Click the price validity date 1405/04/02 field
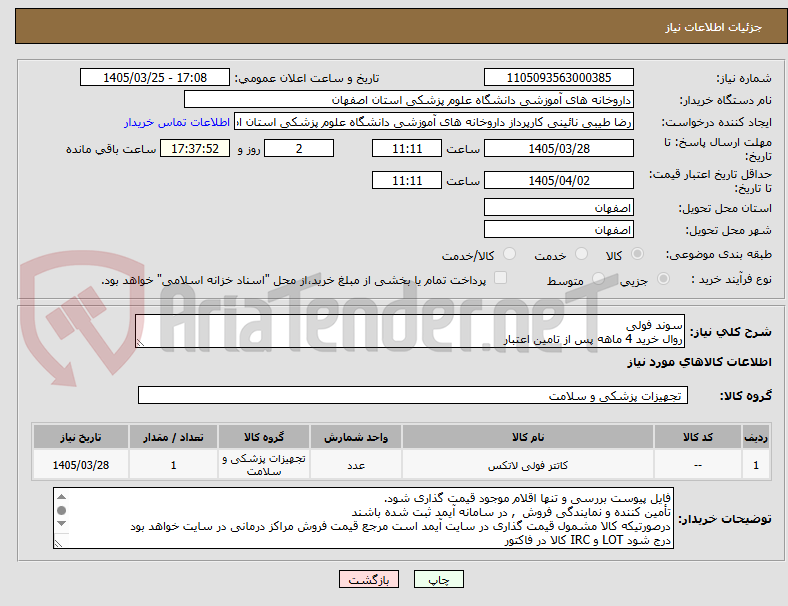 [x=559, y=180]
